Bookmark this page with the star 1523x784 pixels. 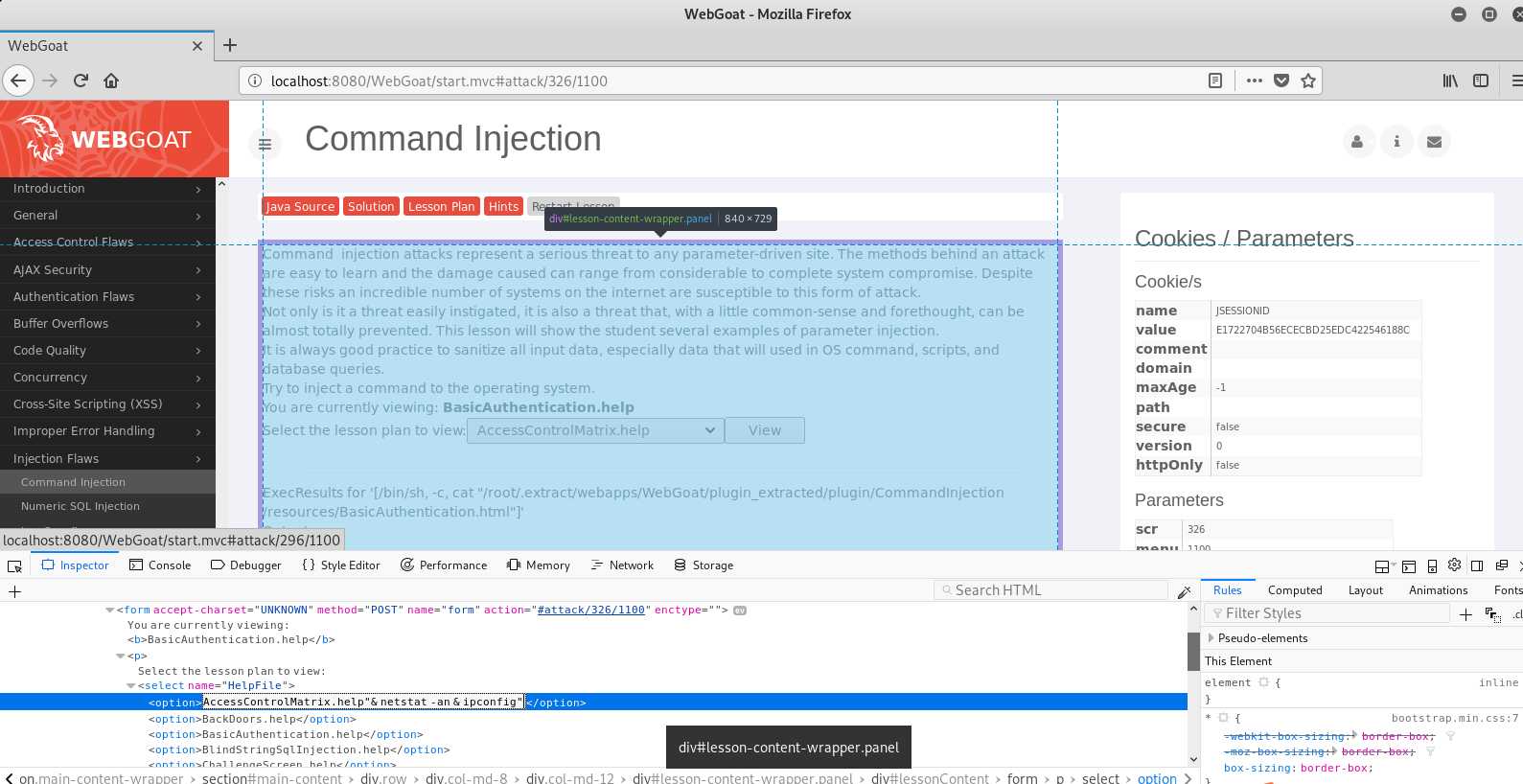[x=1308, y=81]
